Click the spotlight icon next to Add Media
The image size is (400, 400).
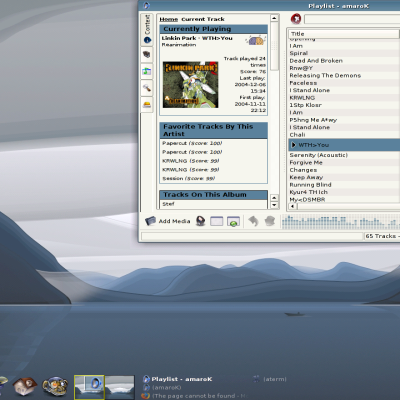[x=200, y=221]
